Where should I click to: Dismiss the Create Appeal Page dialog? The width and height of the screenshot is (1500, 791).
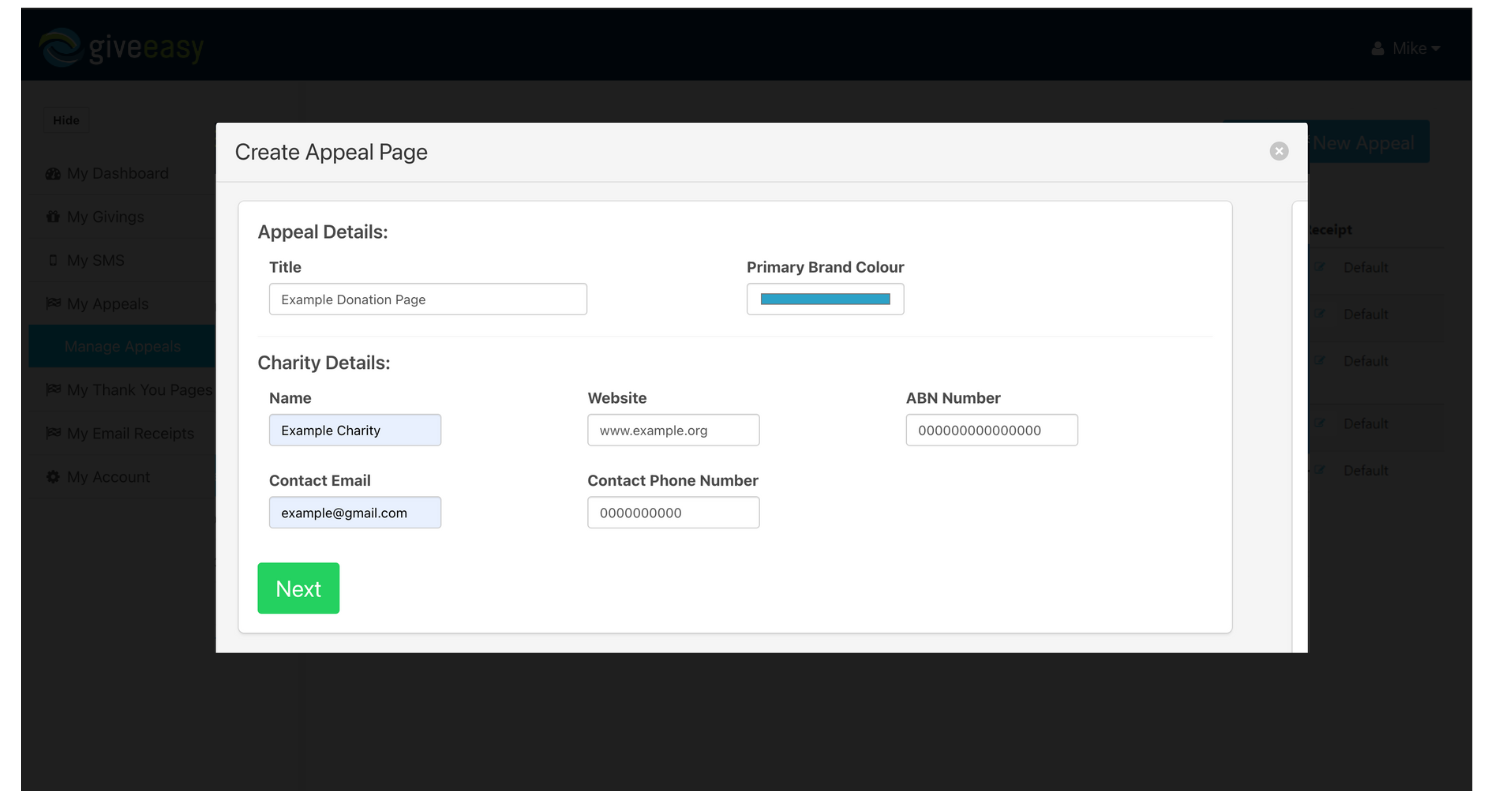(1279, 151)
